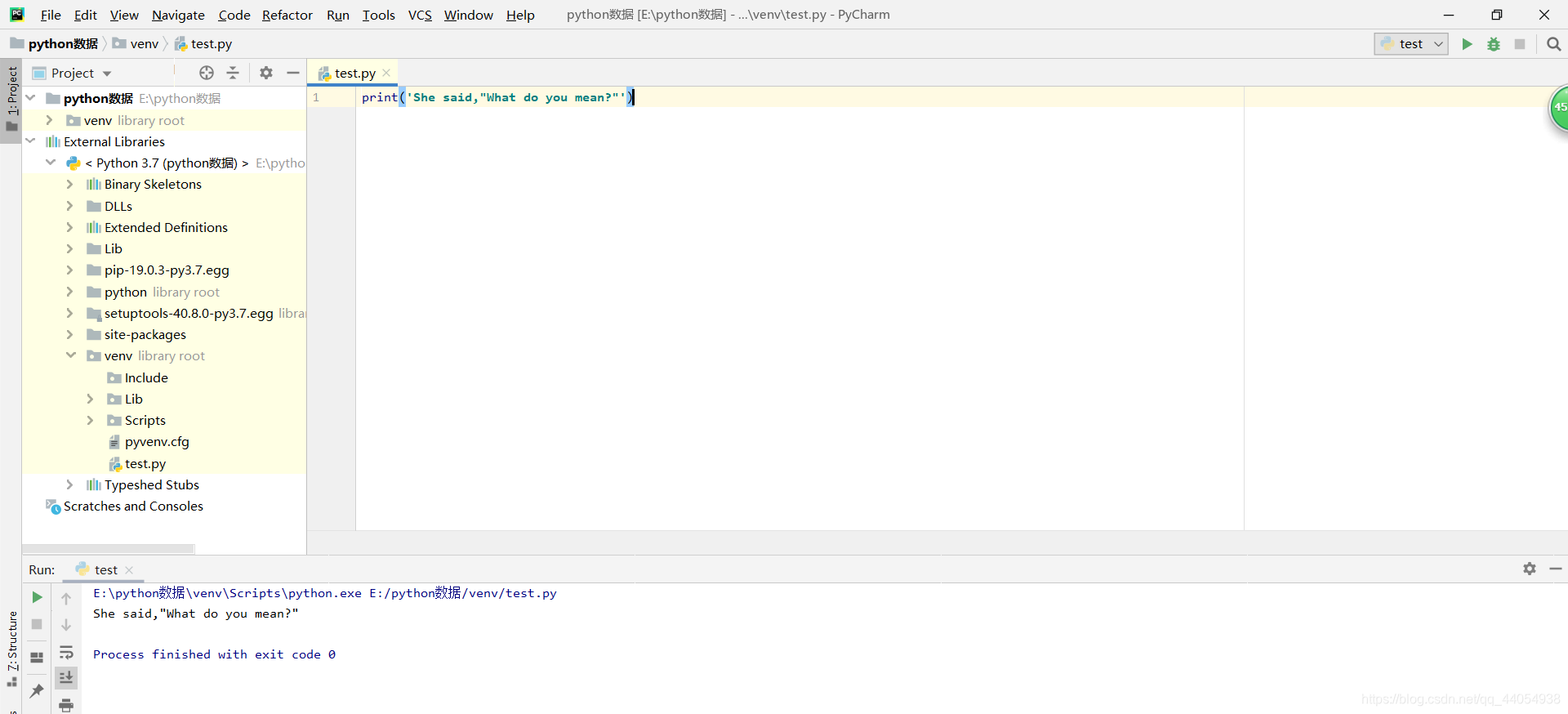Toggle the Z: Structure tool window strip
This screenshot has width=1568, height=714.
(11, 649)
